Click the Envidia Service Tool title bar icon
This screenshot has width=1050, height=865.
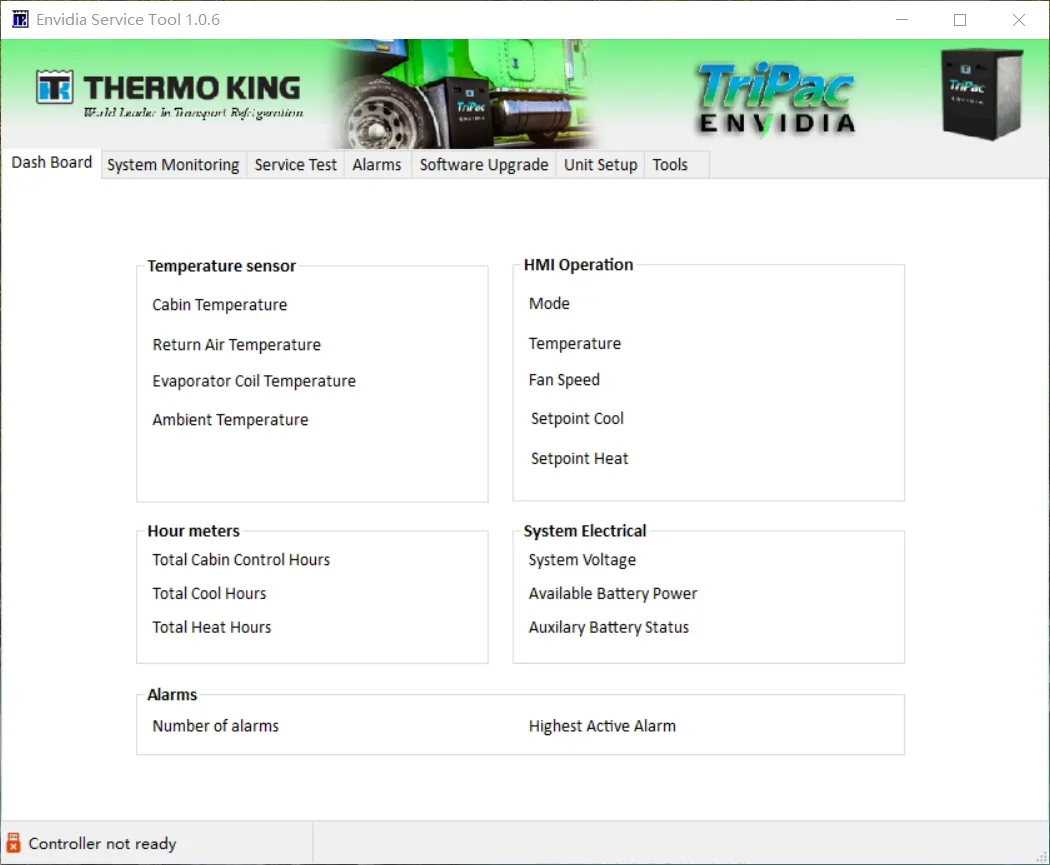pyautogui.click(x=20, y=19)
